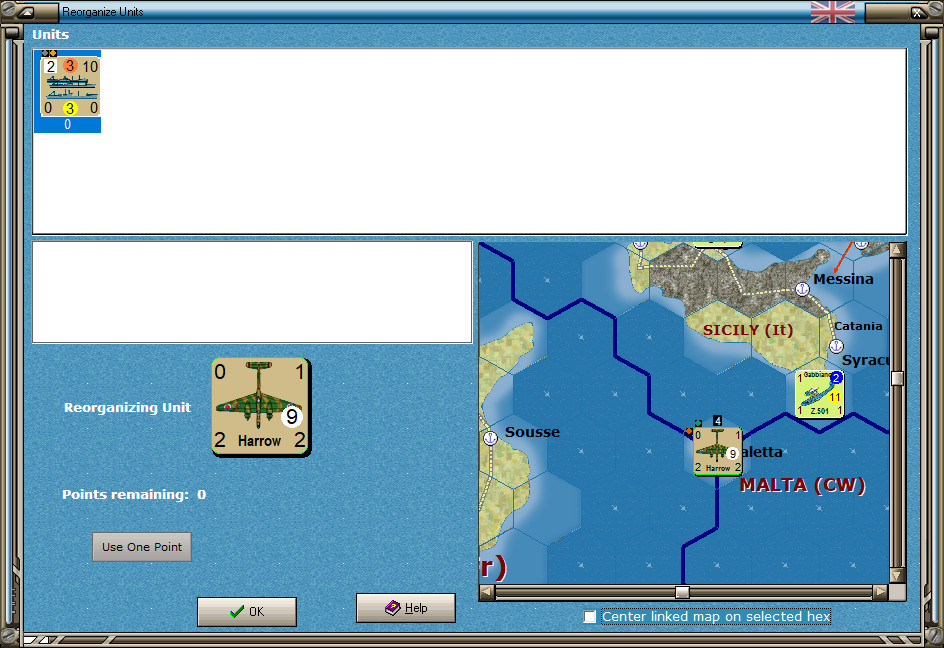Click the Messina city label
The image size is (944, 648).
pyautogui.click(x=843, y=279)
